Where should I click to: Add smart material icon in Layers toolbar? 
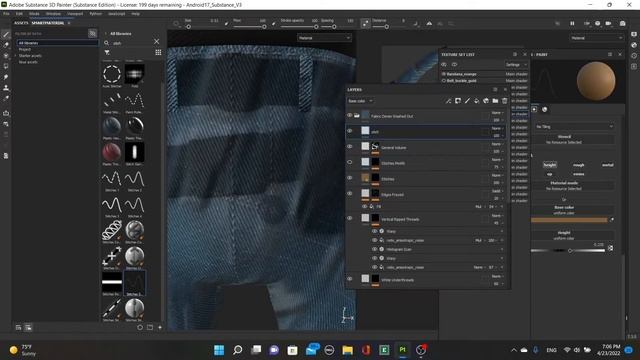coord(486,101)
